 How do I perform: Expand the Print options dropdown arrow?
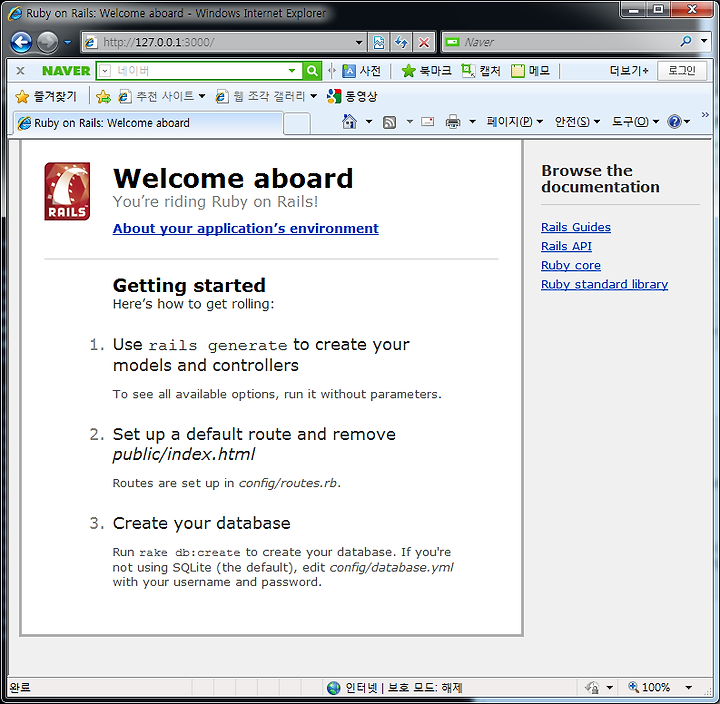(472, 122)
